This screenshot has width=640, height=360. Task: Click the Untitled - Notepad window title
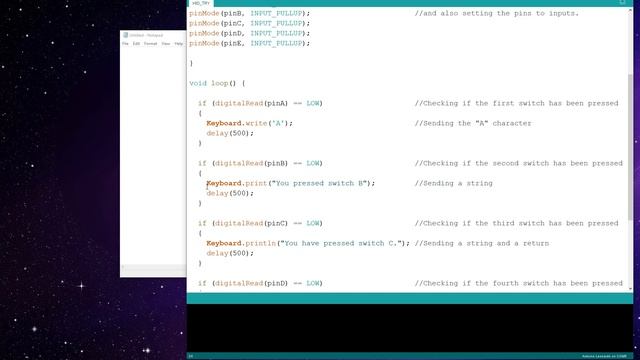click(x=146, y=36)
